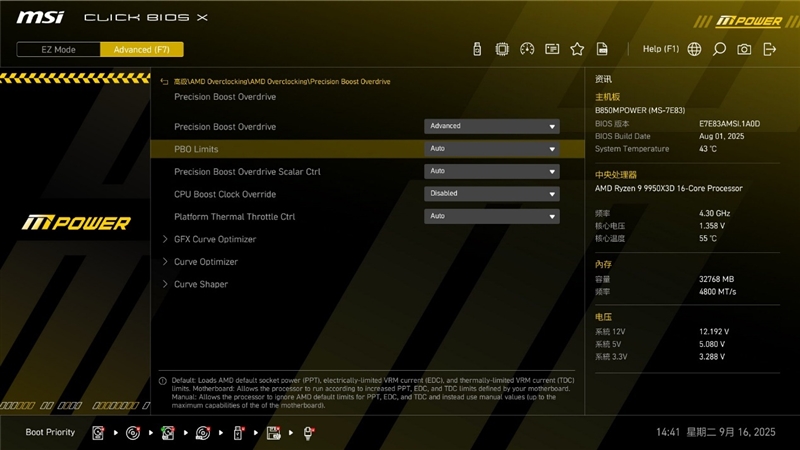Screen dimensions: 800x450
Task: Click the 32768 MB memory capacity value
Action: pos(716,279)
